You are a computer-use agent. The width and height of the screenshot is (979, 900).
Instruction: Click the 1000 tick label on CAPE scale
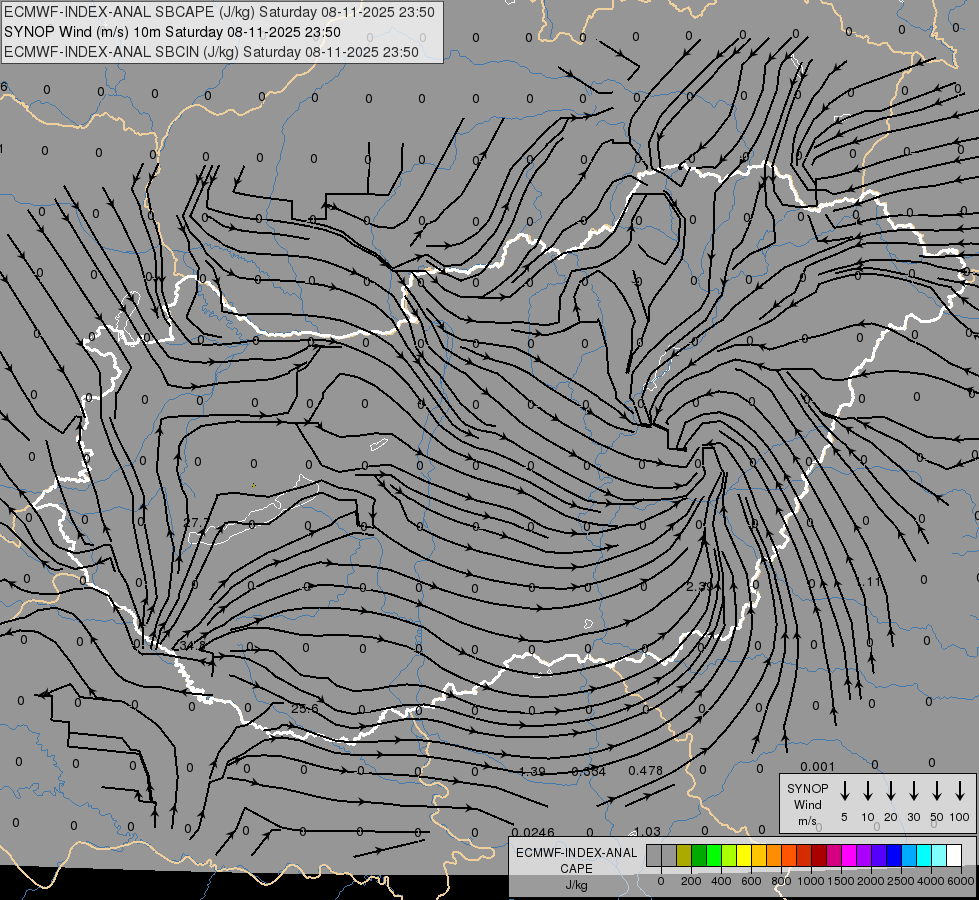(x=811, y=881)
